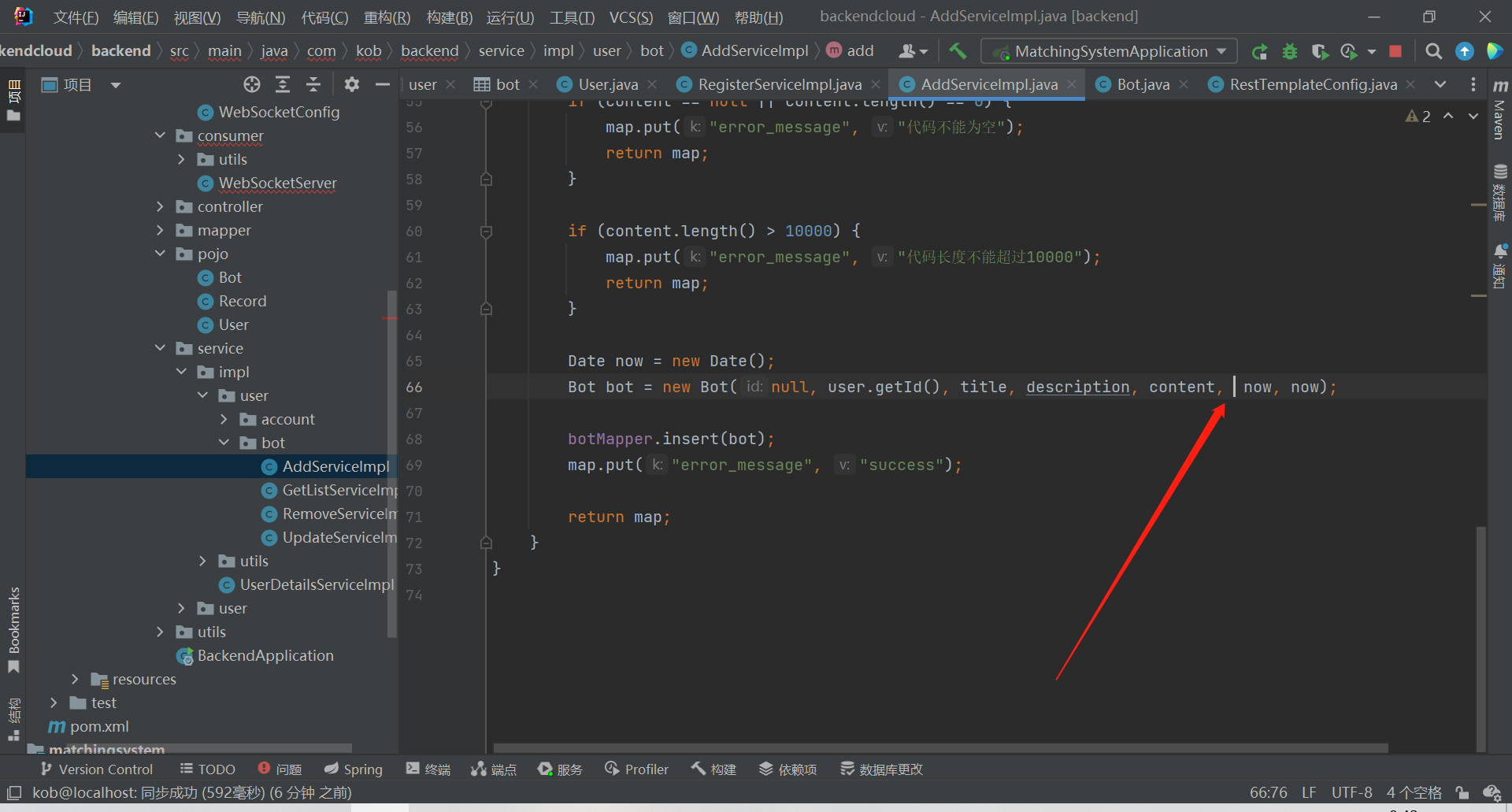The height and width of the screenshot is (812, 1512).
Task: Open the 文件(F) menu
Action: click(x=76, y=17)
